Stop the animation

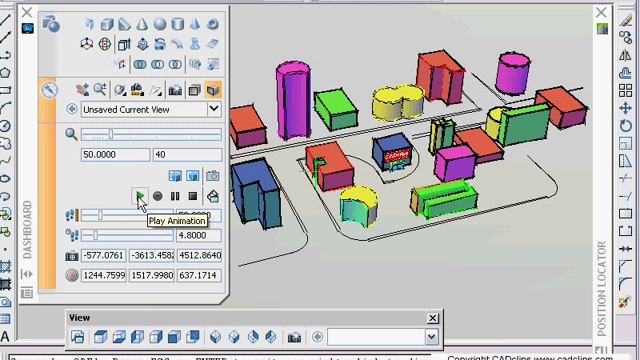193,196
